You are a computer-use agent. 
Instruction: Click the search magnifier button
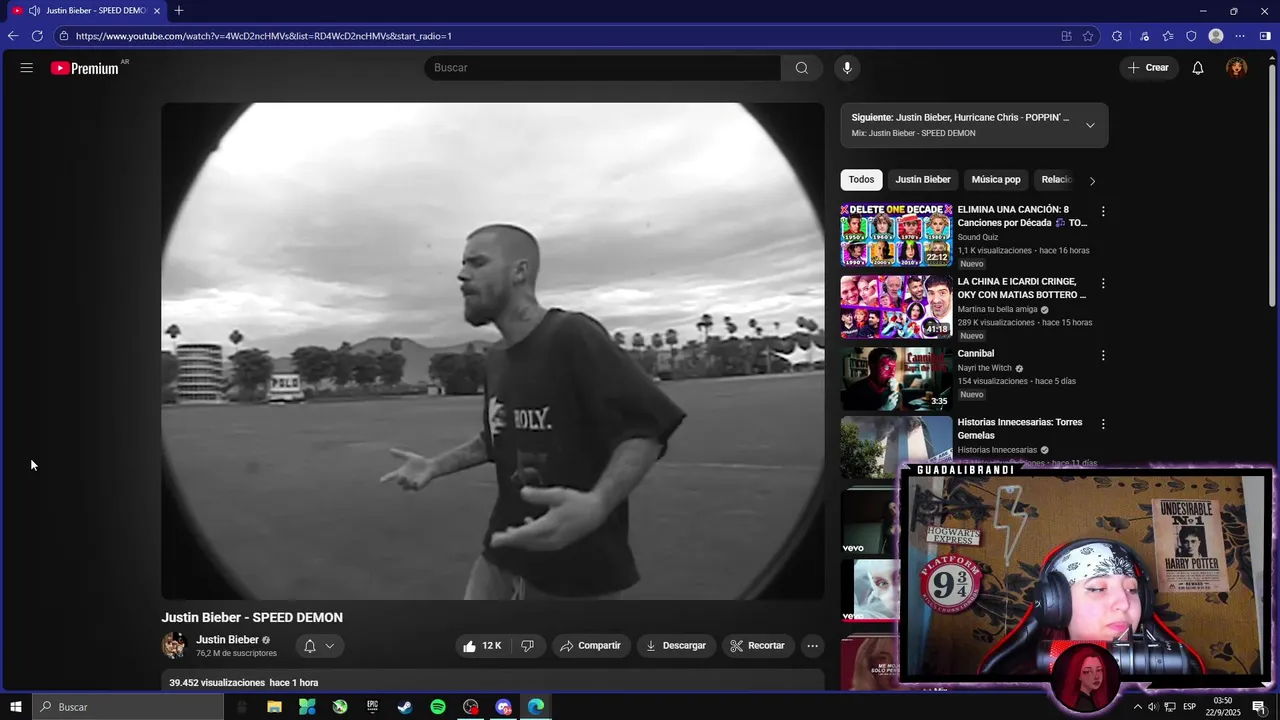802,68
